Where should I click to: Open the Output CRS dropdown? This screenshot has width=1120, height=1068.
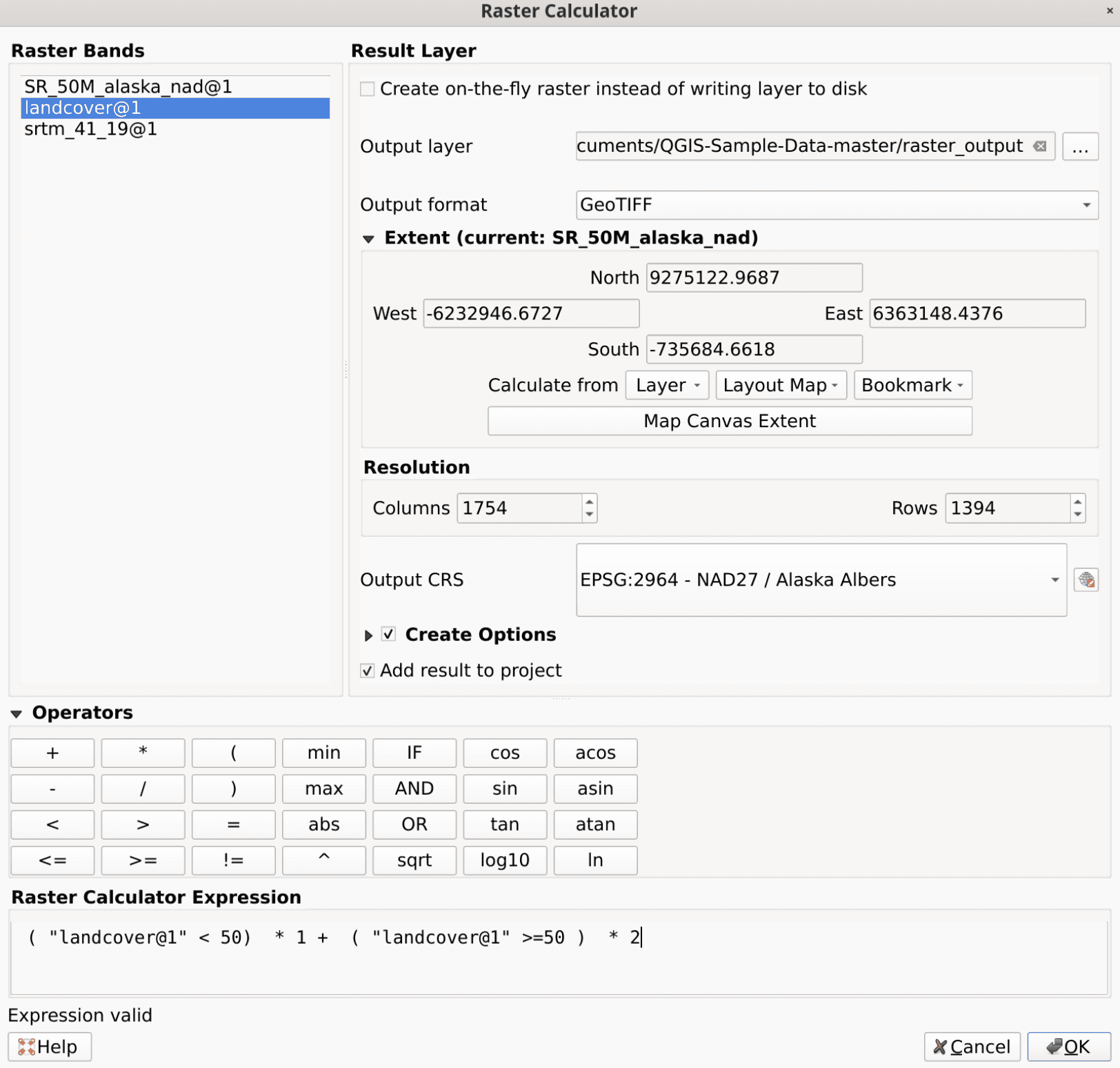coord(821,580)
